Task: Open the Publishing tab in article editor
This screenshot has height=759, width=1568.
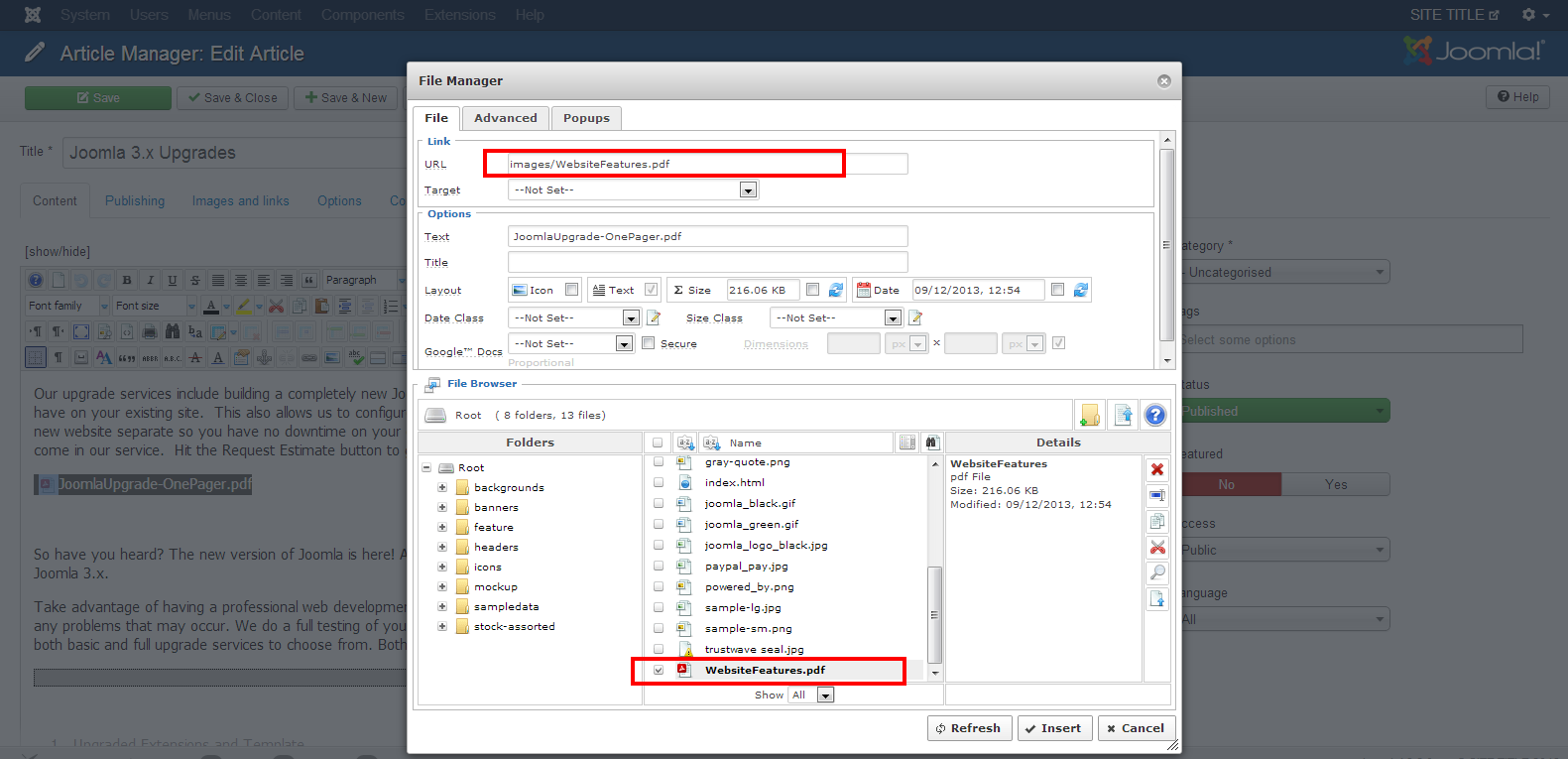Action: click(135, 200)
